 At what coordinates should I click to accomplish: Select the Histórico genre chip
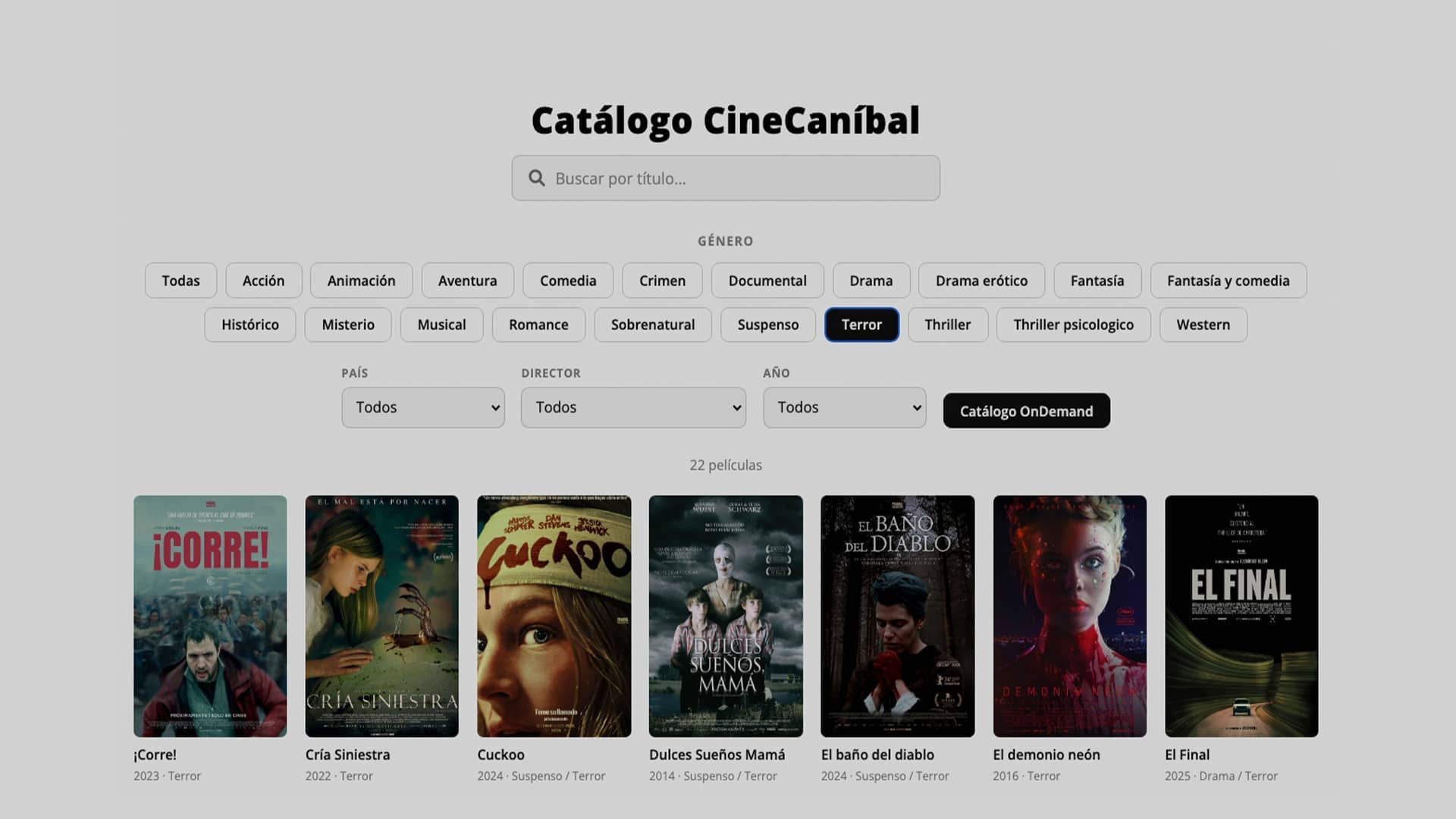click(x=250, y=325)
